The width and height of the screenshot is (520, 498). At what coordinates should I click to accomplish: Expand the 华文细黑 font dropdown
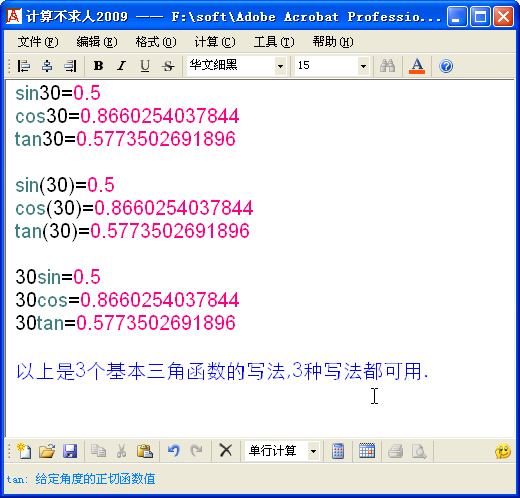click(280, 66)
